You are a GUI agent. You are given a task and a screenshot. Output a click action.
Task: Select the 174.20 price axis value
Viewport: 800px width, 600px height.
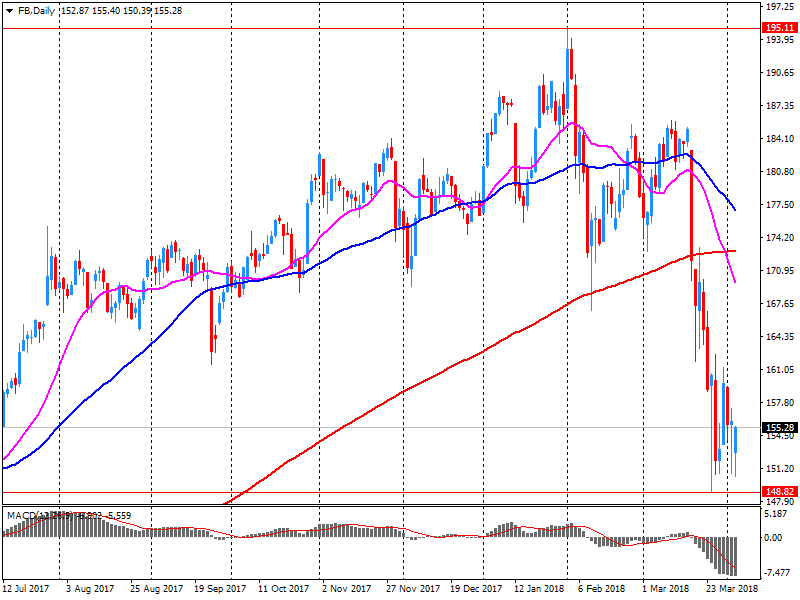point(780,237)
